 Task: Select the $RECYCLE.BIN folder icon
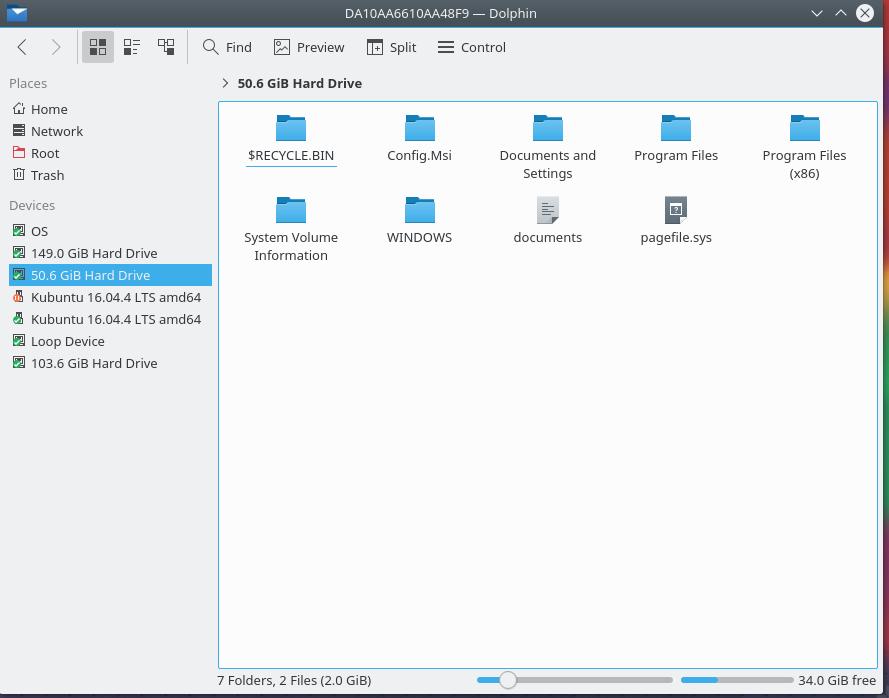point(291,128)
